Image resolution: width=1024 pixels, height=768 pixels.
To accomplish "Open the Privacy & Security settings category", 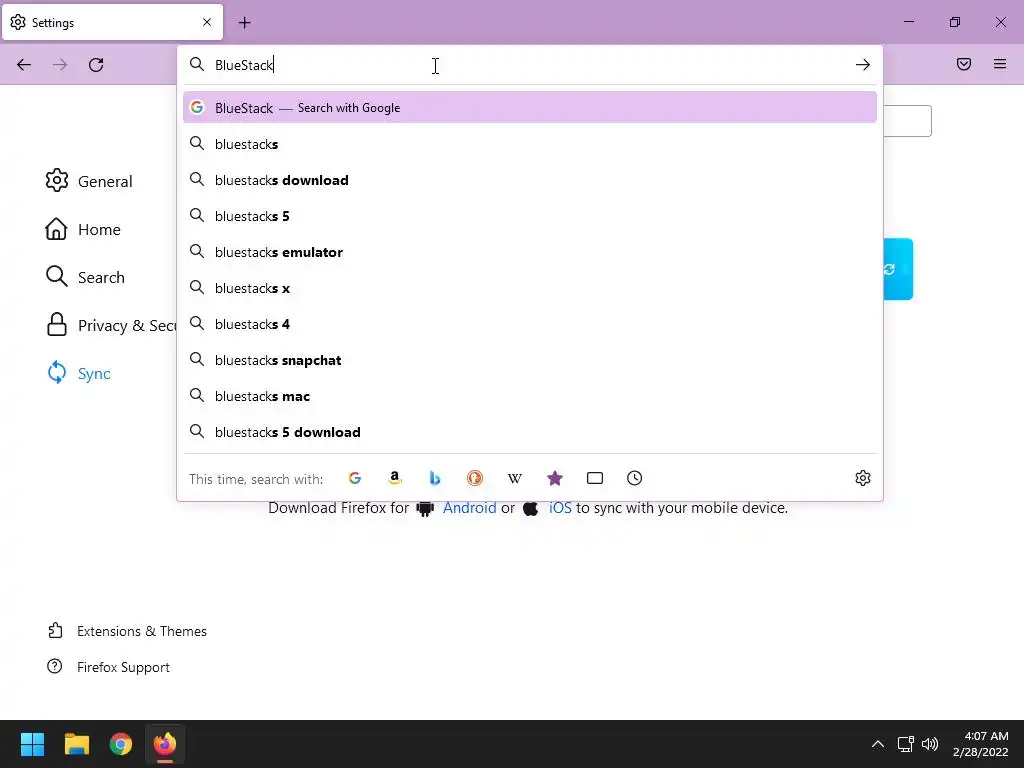I will (111, 325).
